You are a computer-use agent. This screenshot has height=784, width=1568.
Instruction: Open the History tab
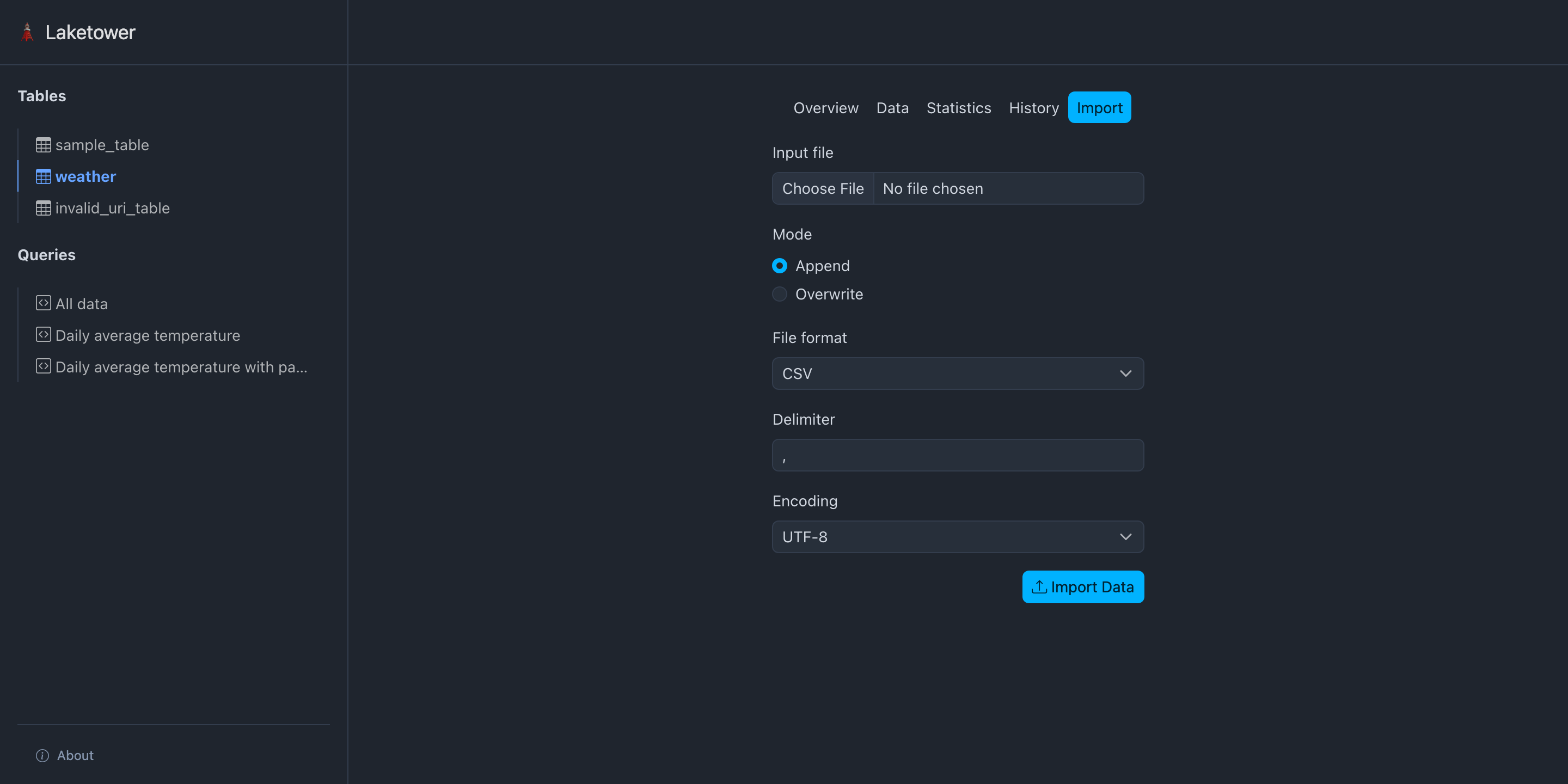click(1033, 108)
